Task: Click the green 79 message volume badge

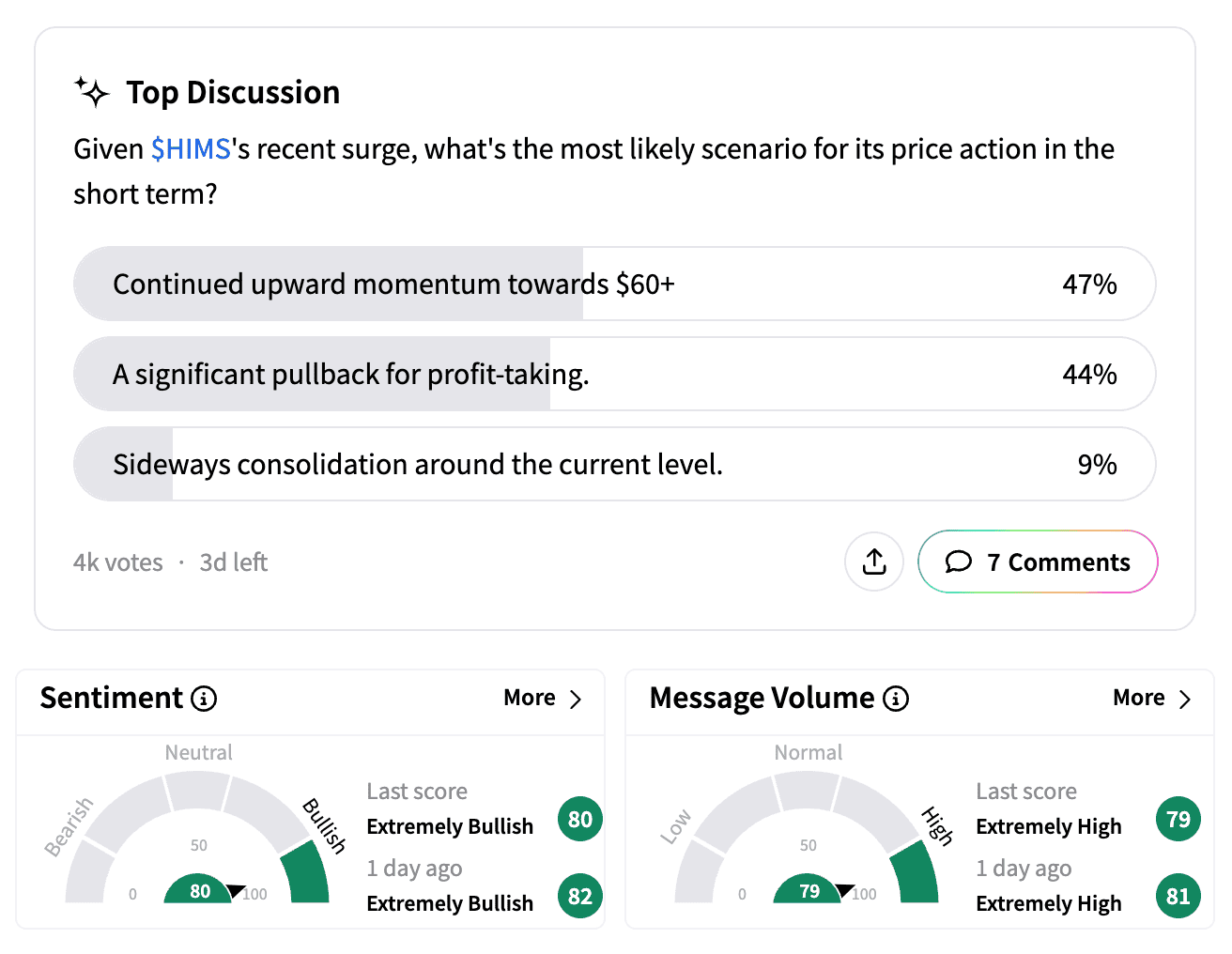Action: 1178,819
